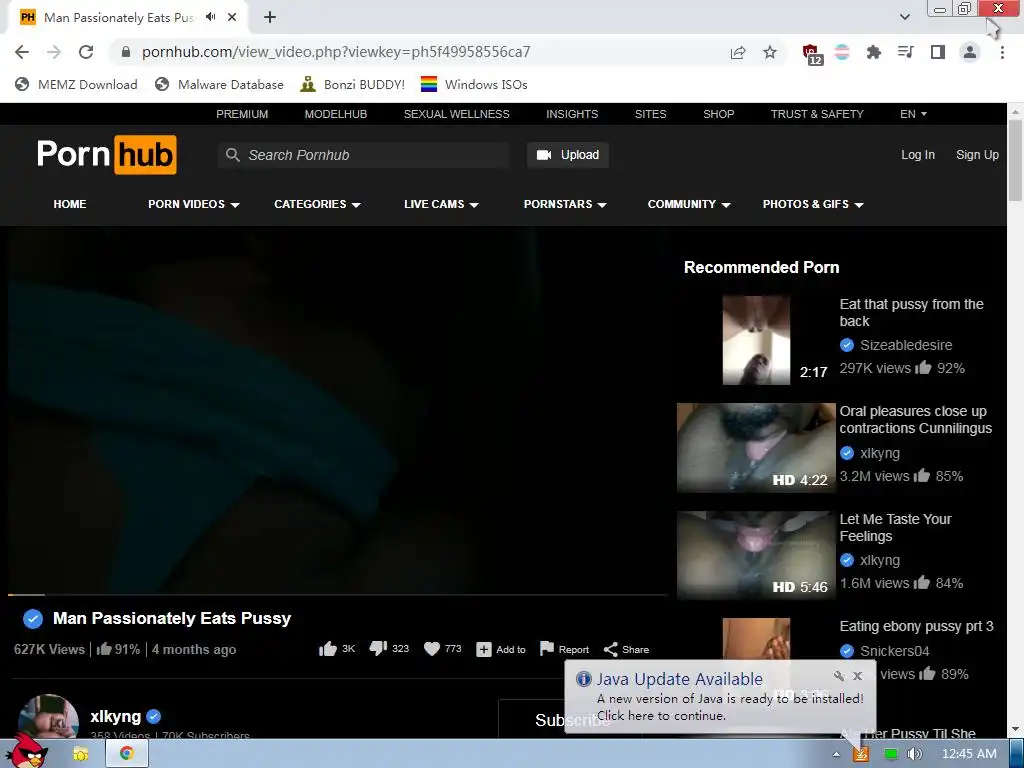Mute the tab using its speaker icon
Image resolution: width=1024 pixels, height=768 pixels.
(211, 17)
